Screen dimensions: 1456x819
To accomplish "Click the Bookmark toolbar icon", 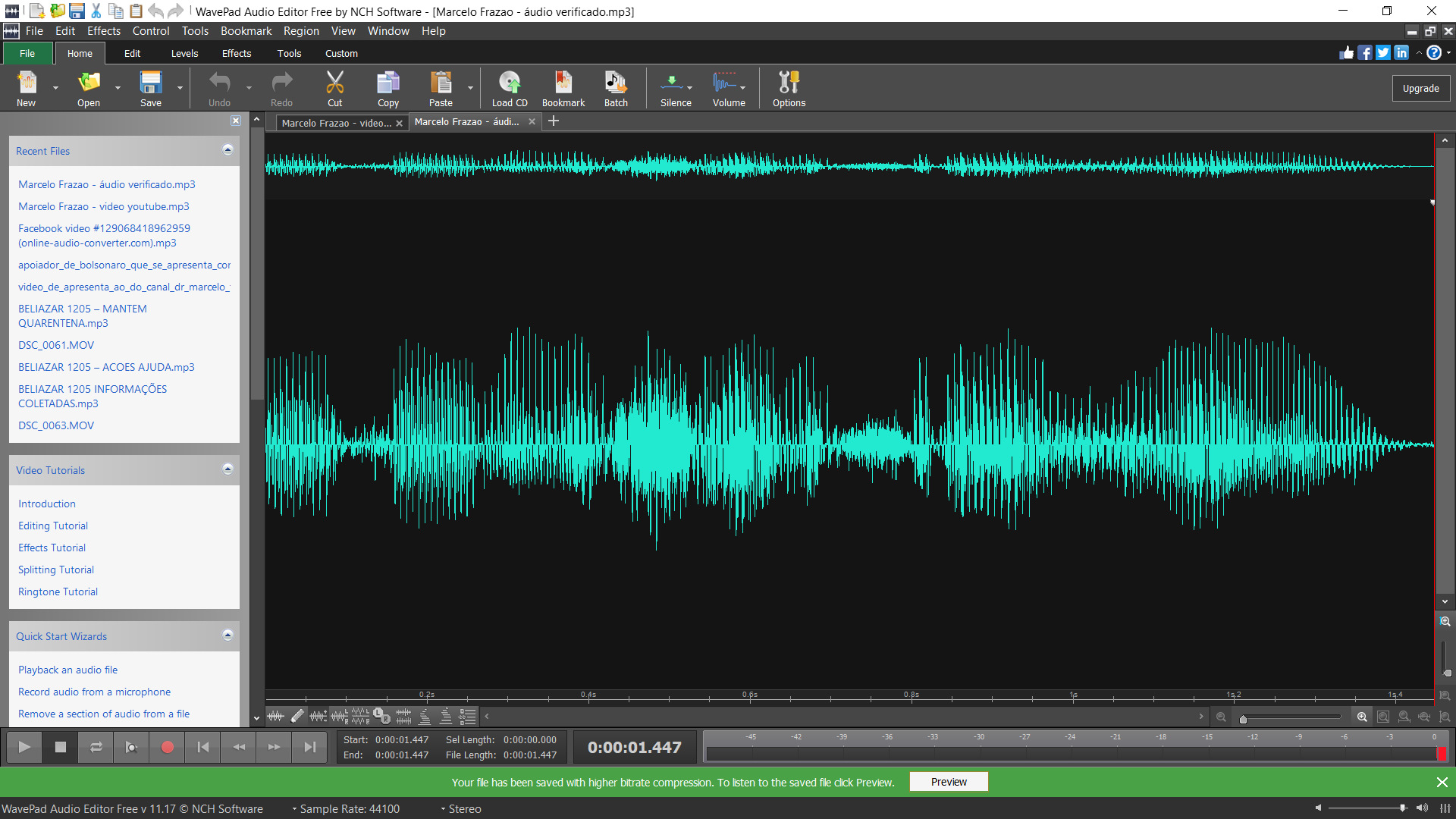I will click(563, 82).
